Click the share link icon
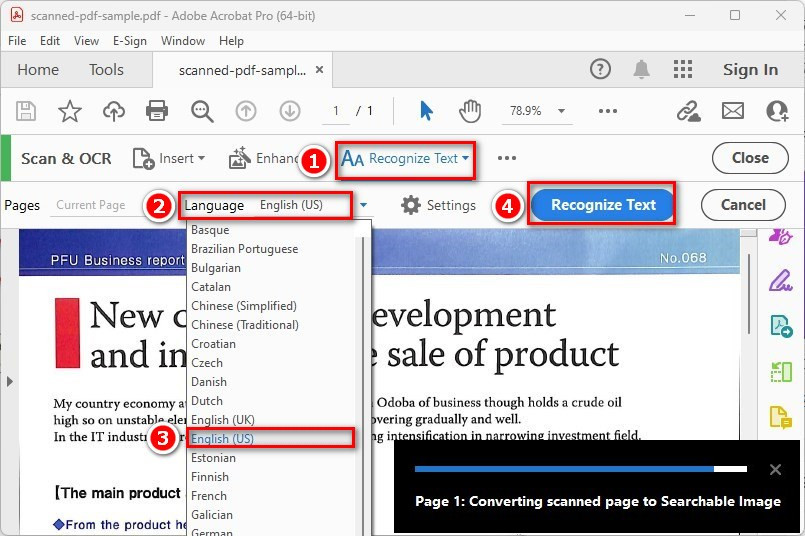 tap(688, 111)
